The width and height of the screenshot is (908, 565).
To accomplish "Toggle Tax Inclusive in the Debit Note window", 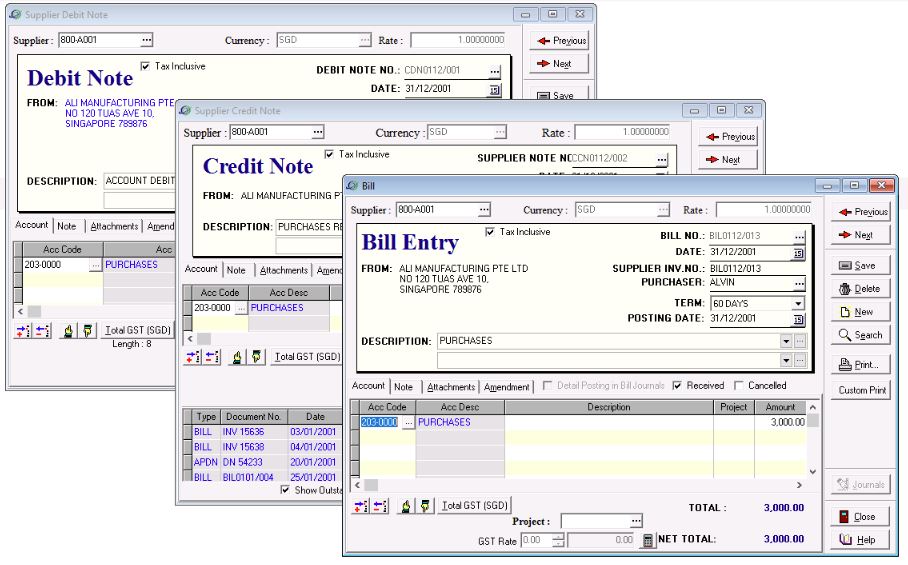I will point(145,67).
